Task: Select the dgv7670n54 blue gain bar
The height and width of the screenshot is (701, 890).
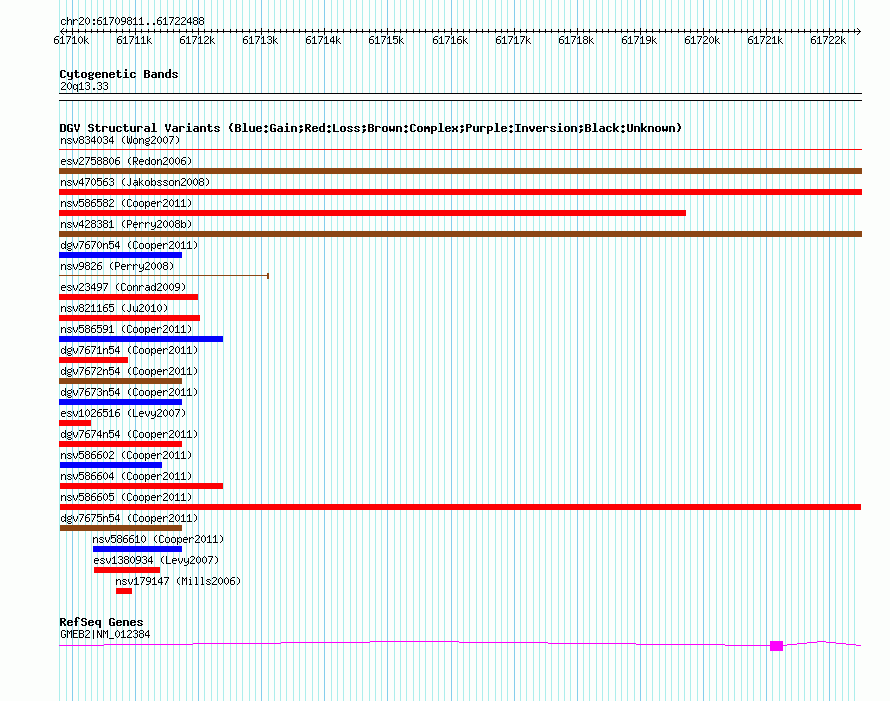Action: click(120, 255)
